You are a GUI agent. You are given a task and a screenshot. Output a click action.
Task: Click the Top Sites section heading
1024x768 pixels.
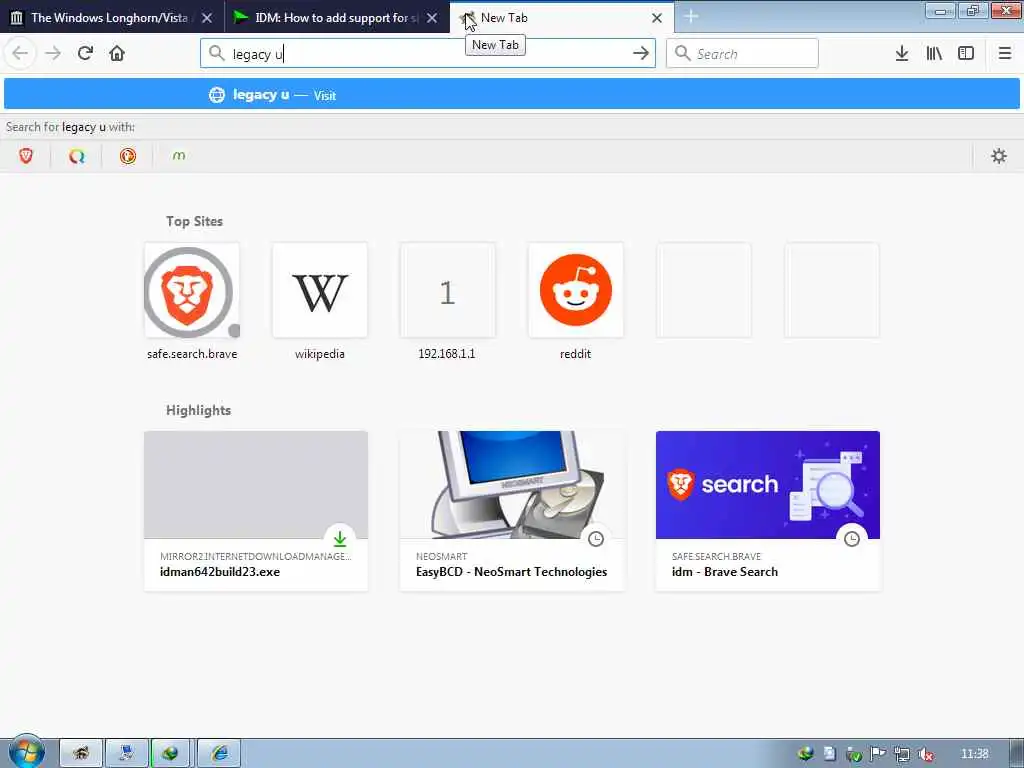(x=195, y=221)
